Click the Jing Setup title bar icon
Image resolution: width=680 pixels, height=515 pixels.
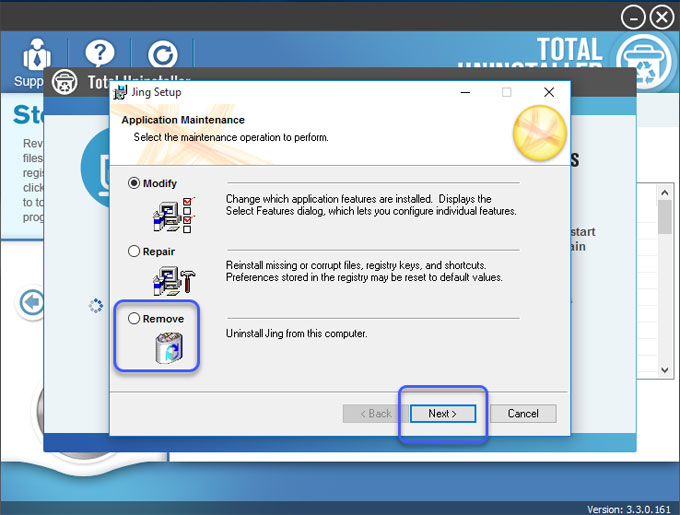[x=120, y=92]
